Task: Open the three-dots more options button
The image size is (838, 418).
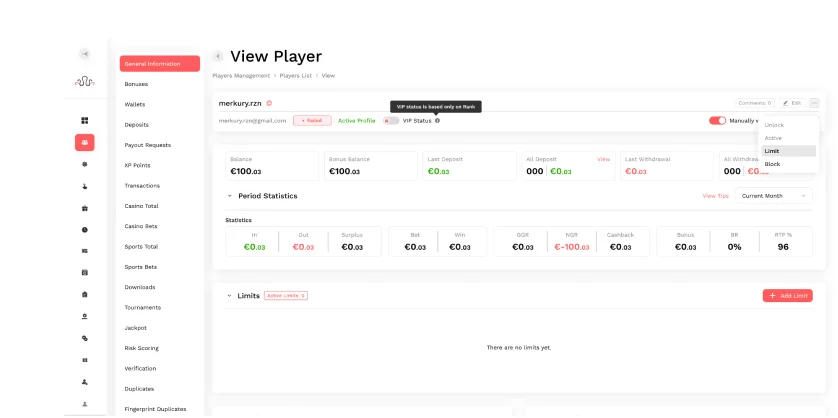Action: point(814,103)
